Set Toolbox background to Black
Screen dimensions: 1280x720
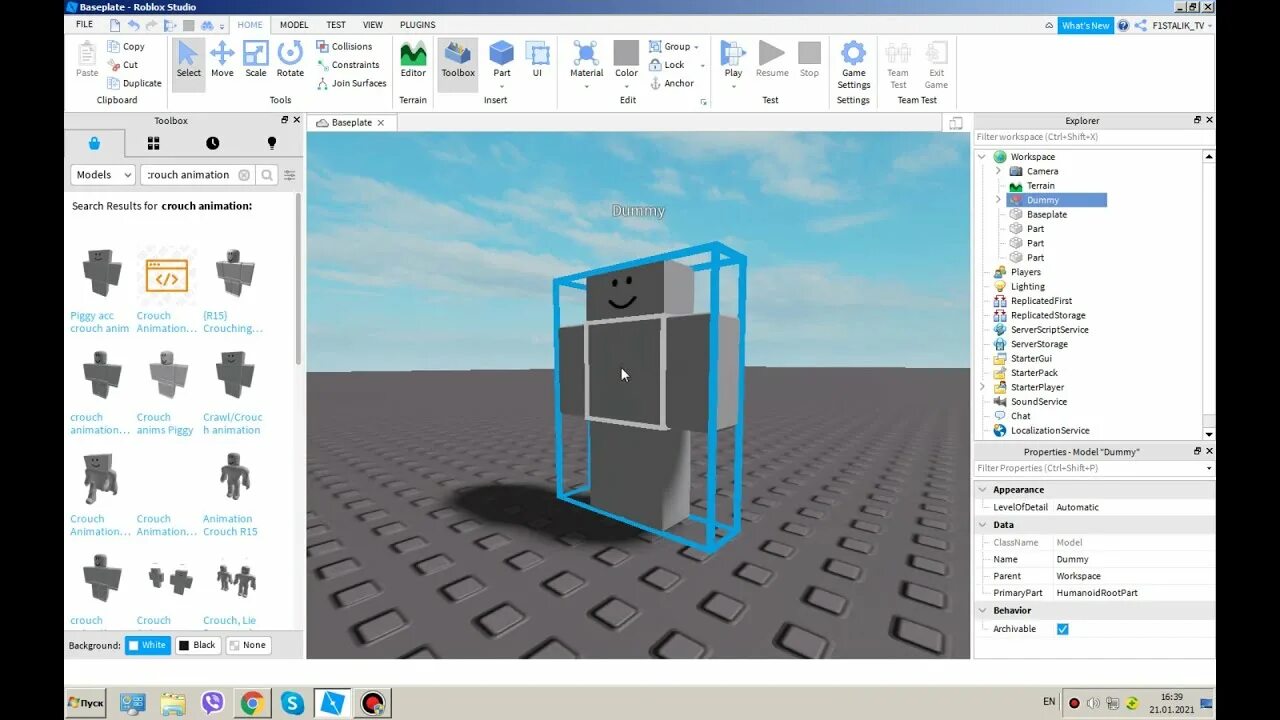(197, 645)
